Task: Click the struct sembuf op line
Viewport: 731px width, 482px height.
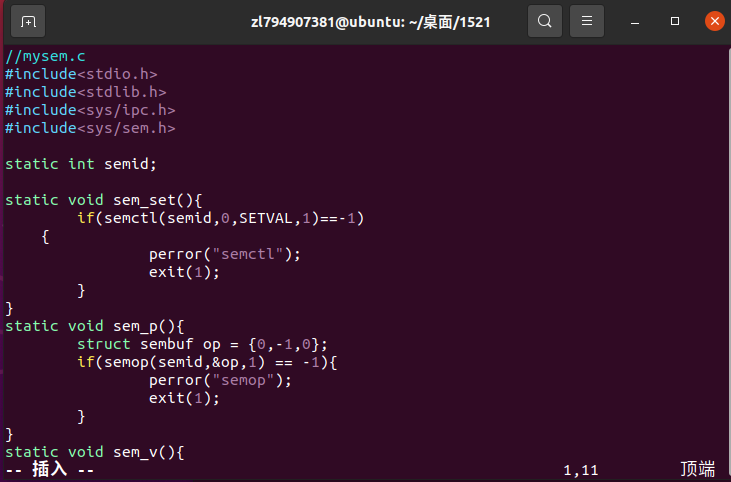Action: 202,344
